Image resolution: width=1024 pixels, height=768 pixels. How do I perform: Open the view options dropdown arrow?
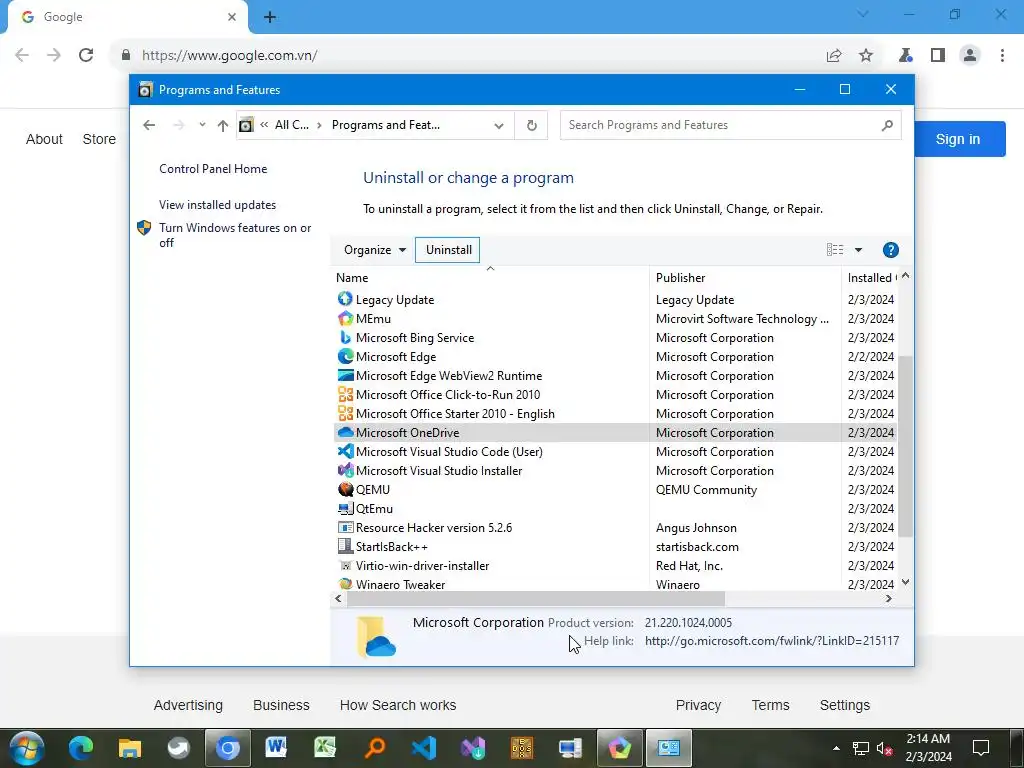click(x=858, y=249)
